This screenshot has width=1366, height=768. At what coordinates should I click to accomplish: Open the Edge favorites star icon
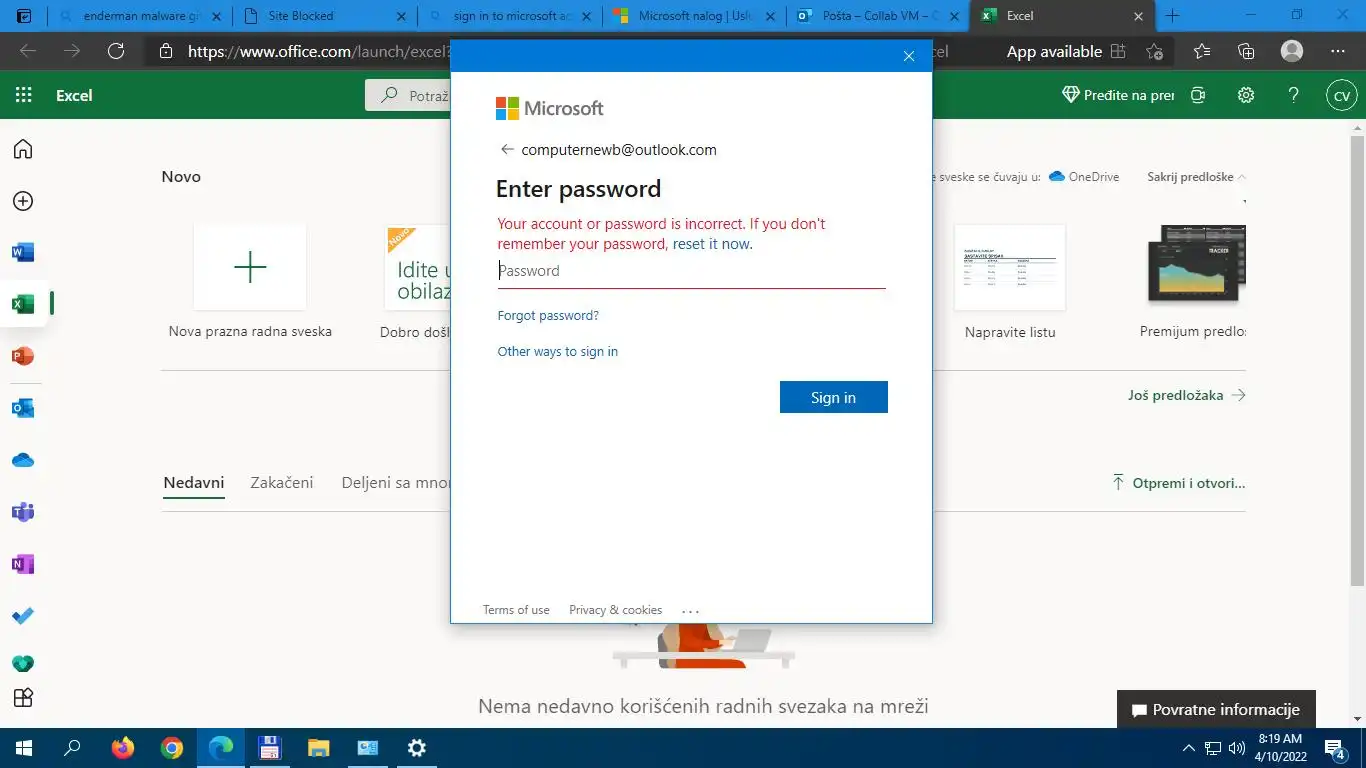pyautogui.click(x=1202, y=51)
